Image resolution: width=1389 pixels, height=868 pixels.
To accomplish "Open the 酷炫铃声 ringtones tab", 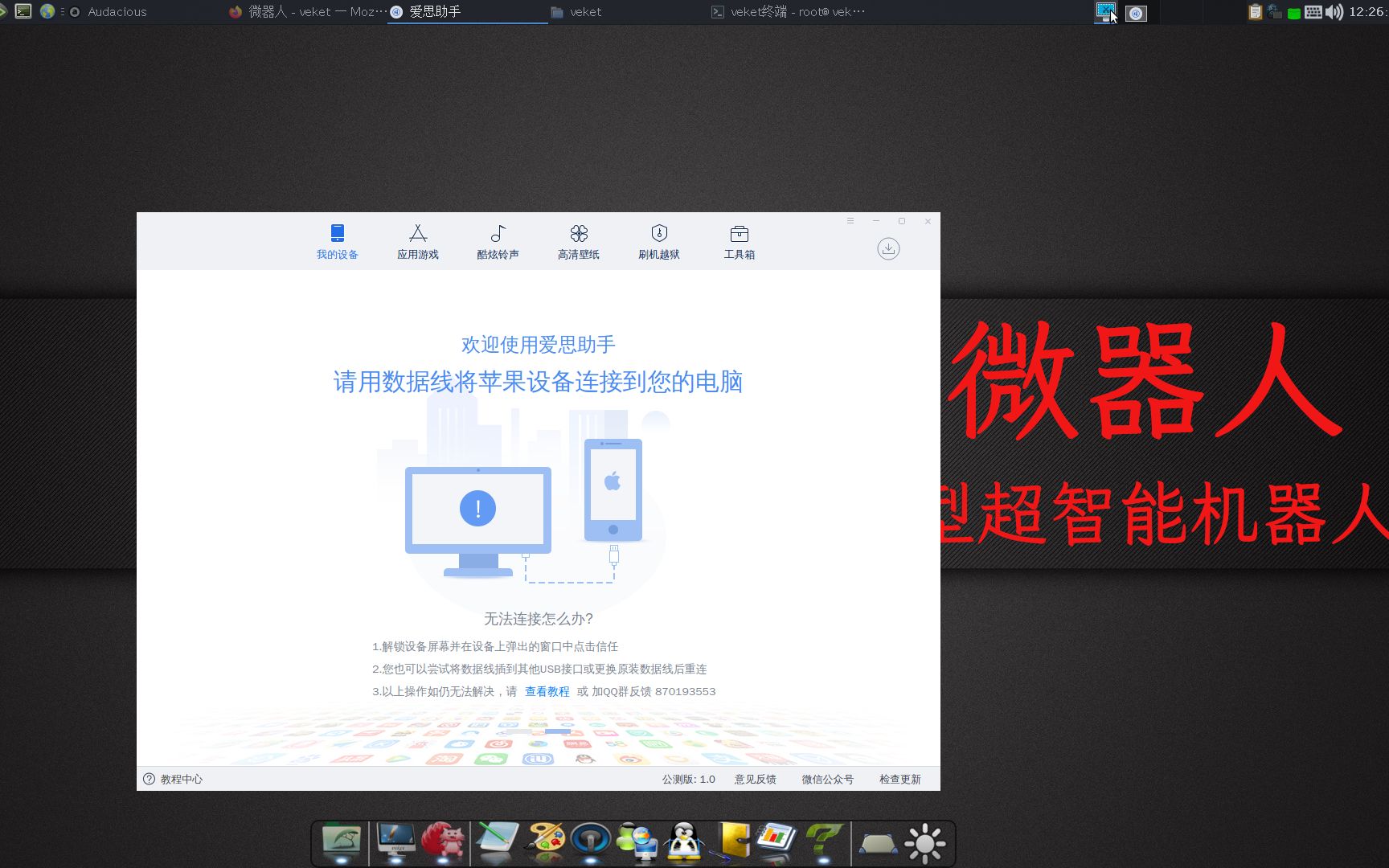I will coord(498,242).
